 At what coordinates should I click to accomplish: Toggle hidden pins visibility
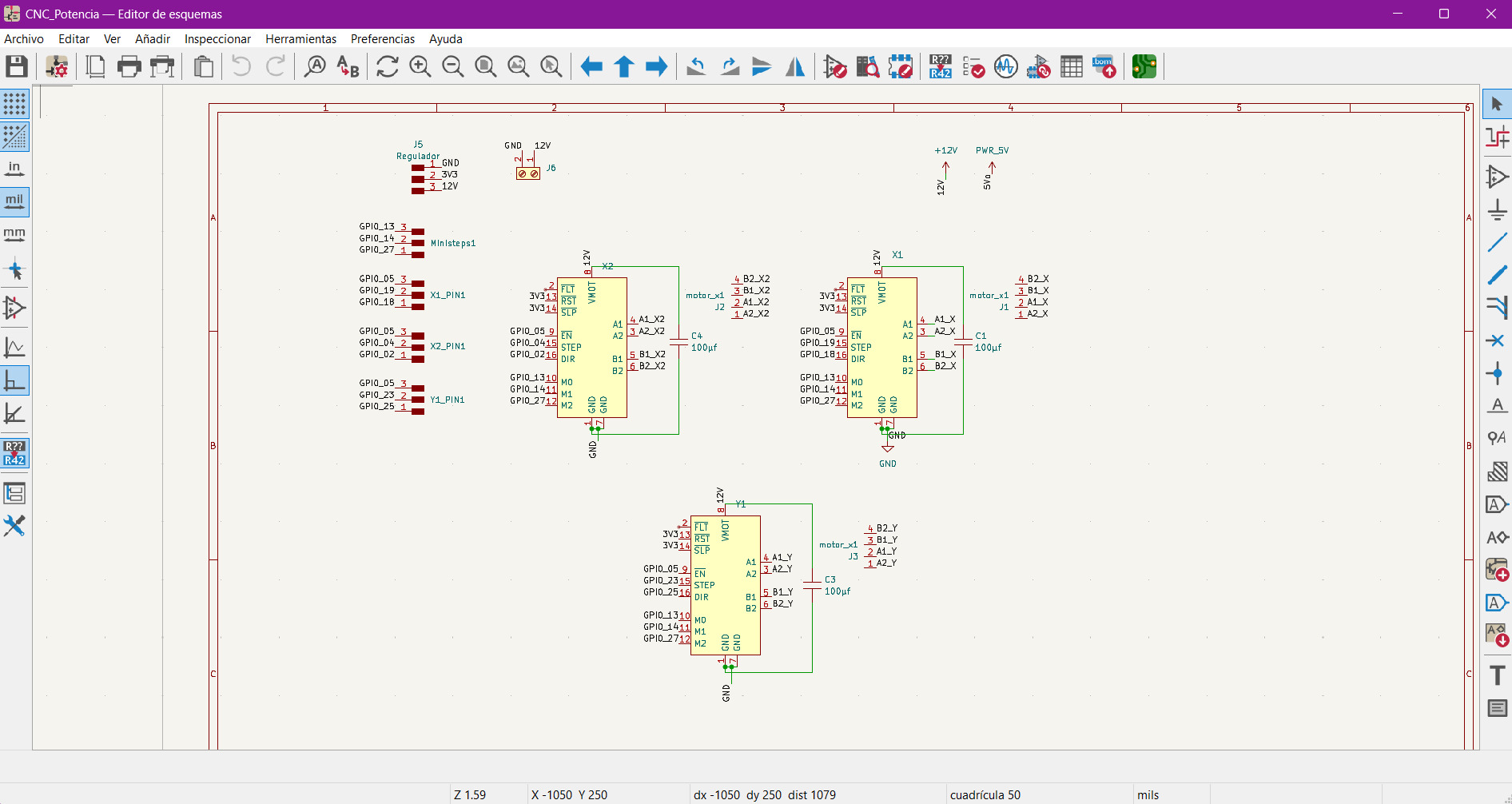[x=15, y=308]
